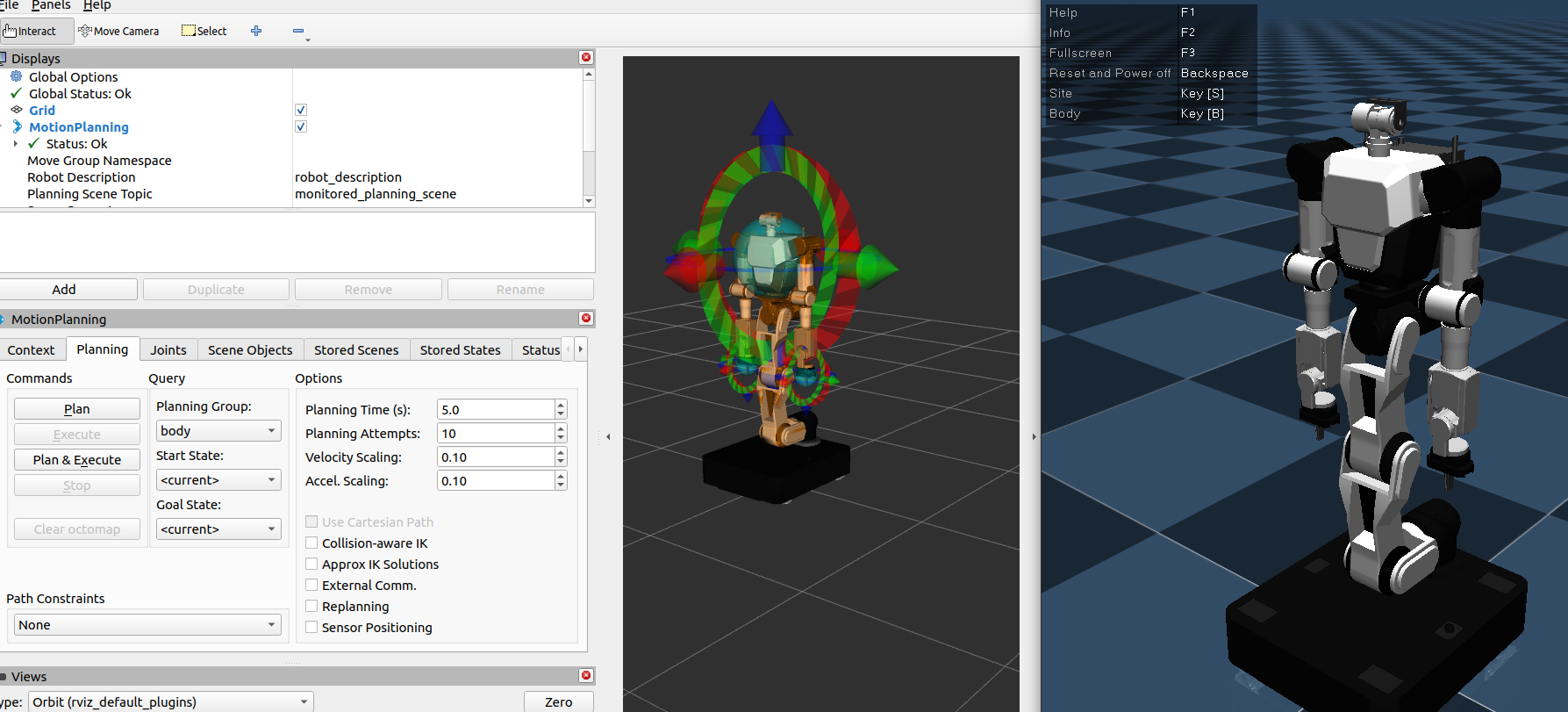Image resolution: width=1568 pixels, height=712 pixels.
Task: Open the Planning Group dropdown
Action: (218, 431)
